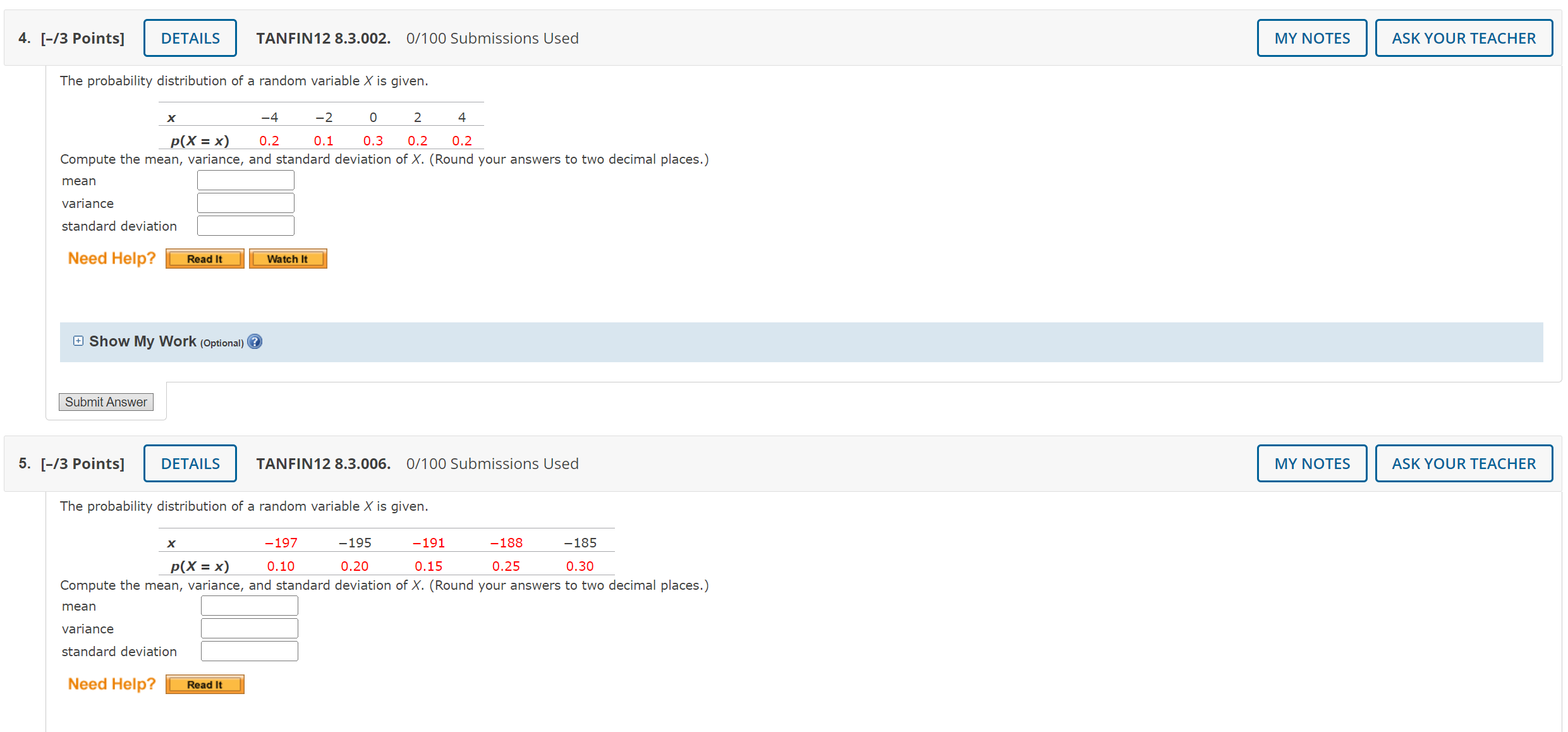
Task: Focus the mean field in question 5
Action: tap(250, 606)
